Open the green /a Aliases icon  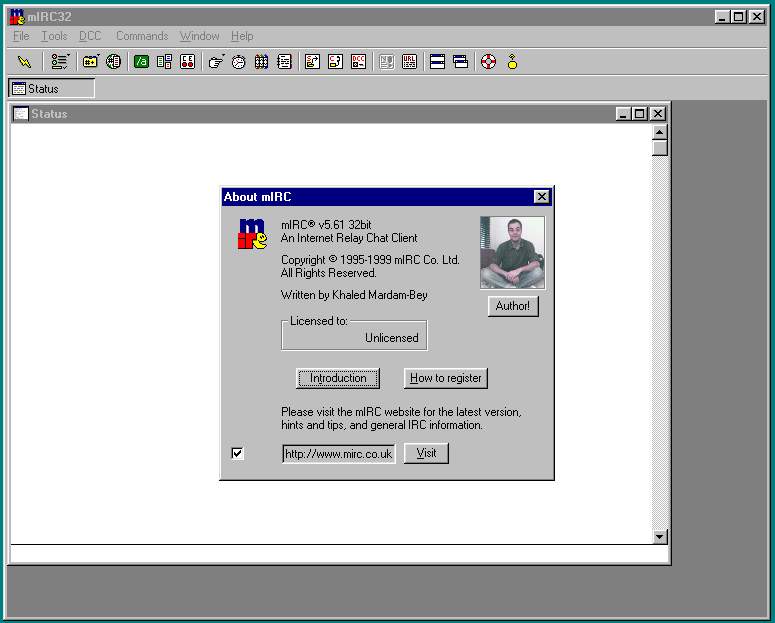(x=141, y=62)
